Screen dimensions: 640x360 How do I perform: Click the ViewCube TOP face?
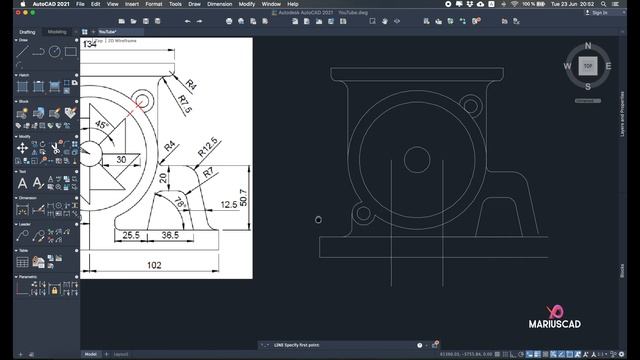(588, 66)
